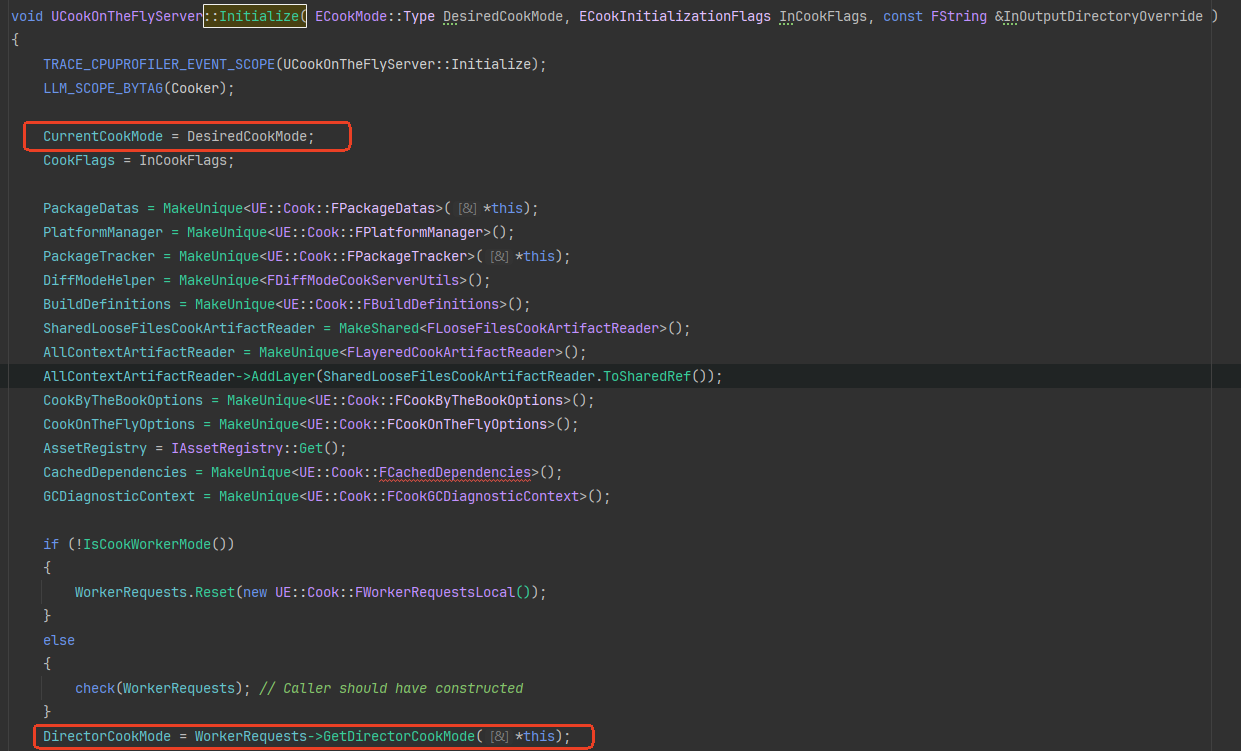Select the LLM_SCOPE_BYTAG macro call
The height and width of the screenshot is (751, 1241).
102,89
